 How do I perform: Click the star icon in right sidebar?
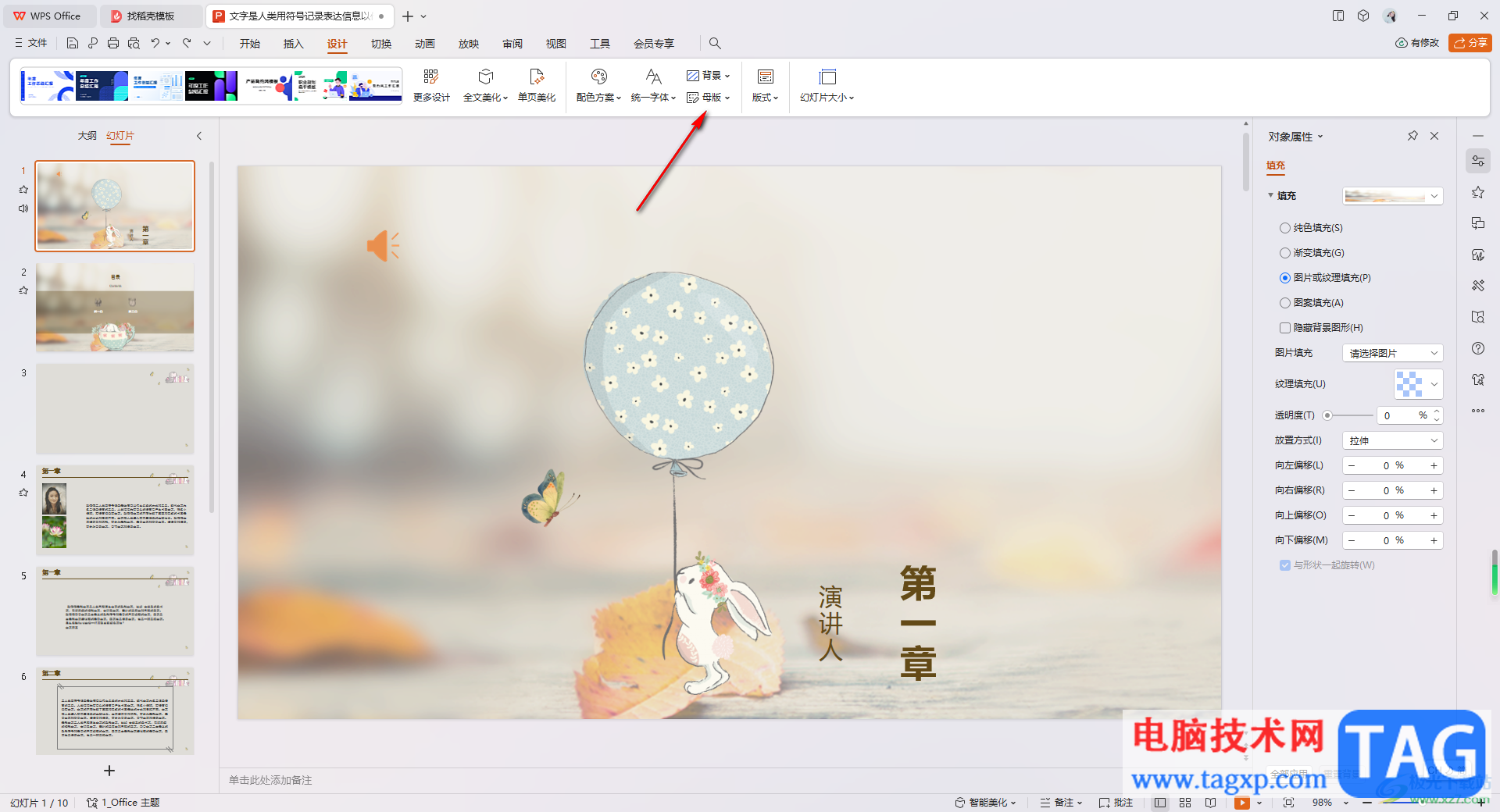[x=1478, y=192]
